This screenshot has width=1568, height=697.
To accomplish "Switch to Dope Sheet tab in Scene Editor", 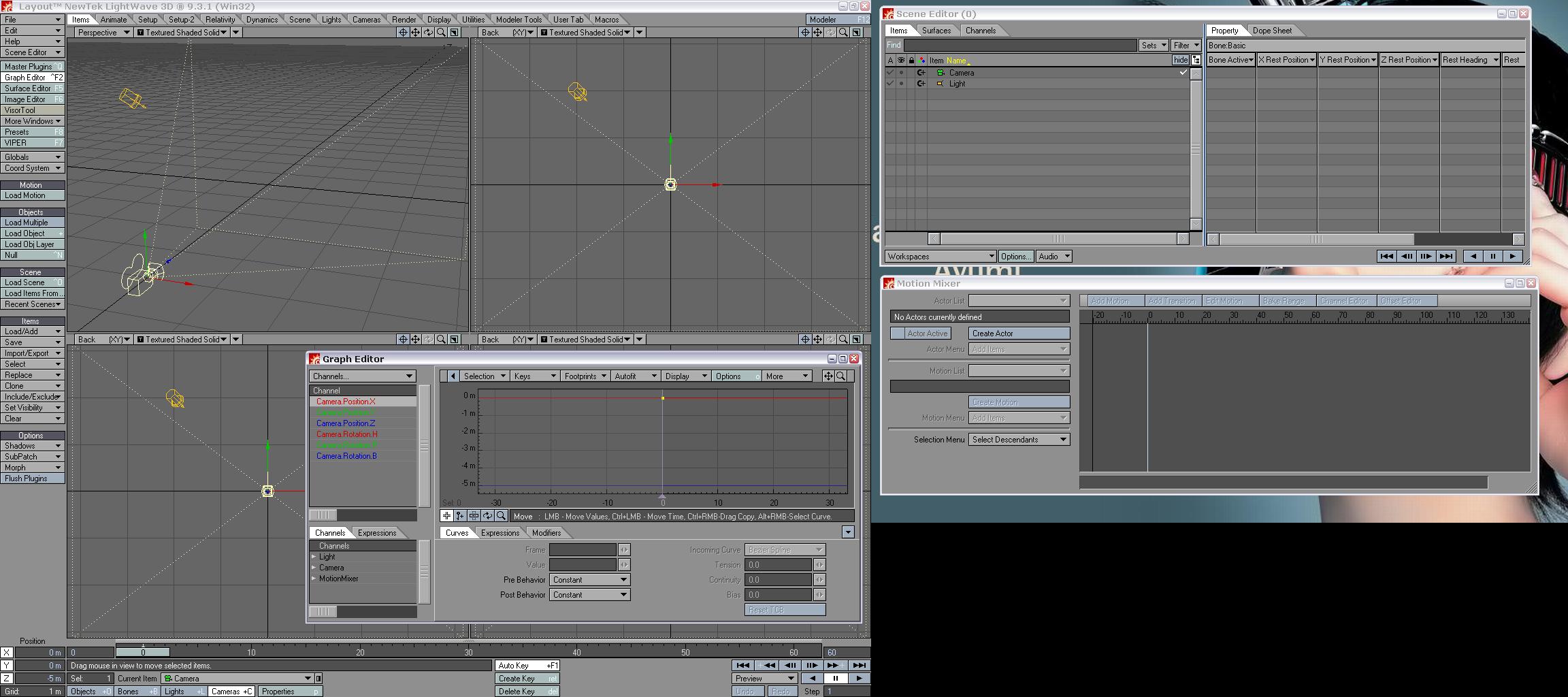I will pyautogui.click(x=1272, y=31).
